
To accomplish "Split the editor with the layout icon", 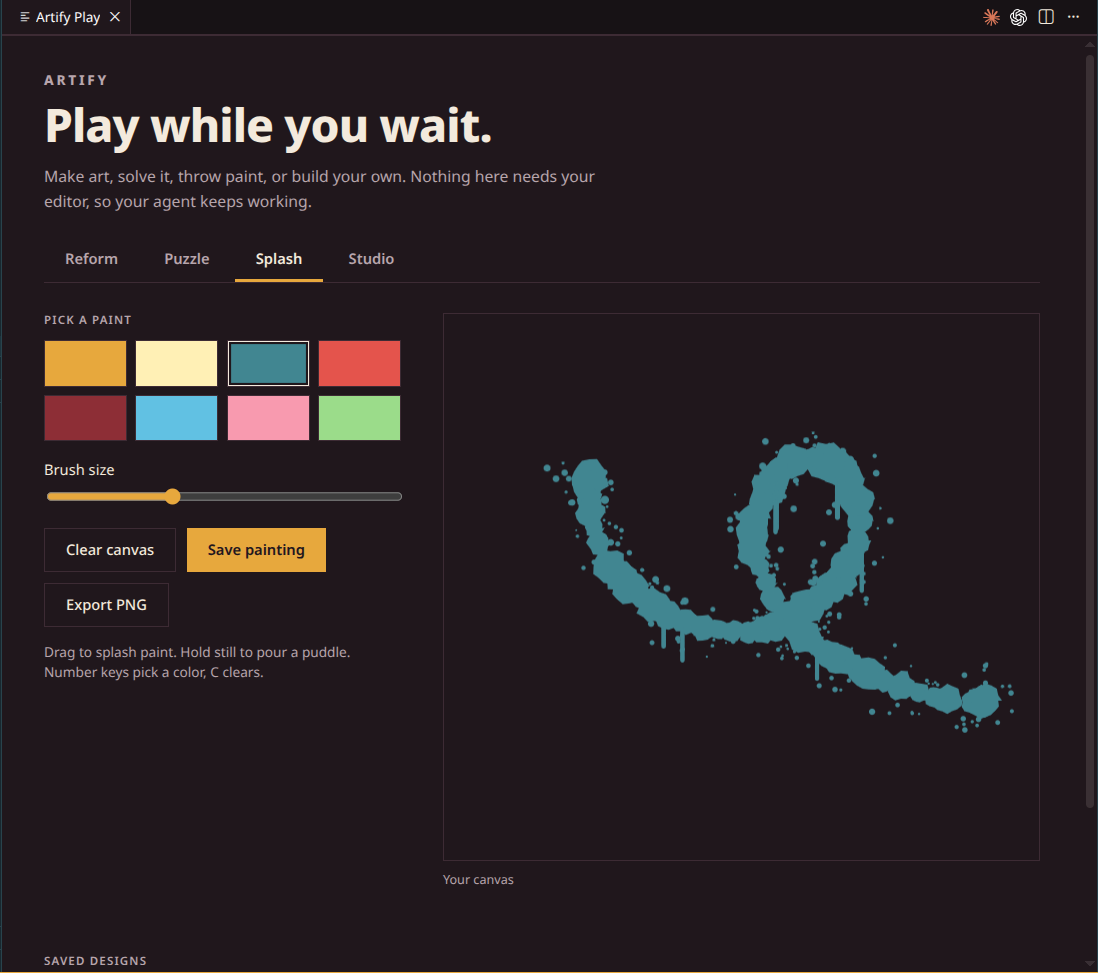I will point(1045,18).
